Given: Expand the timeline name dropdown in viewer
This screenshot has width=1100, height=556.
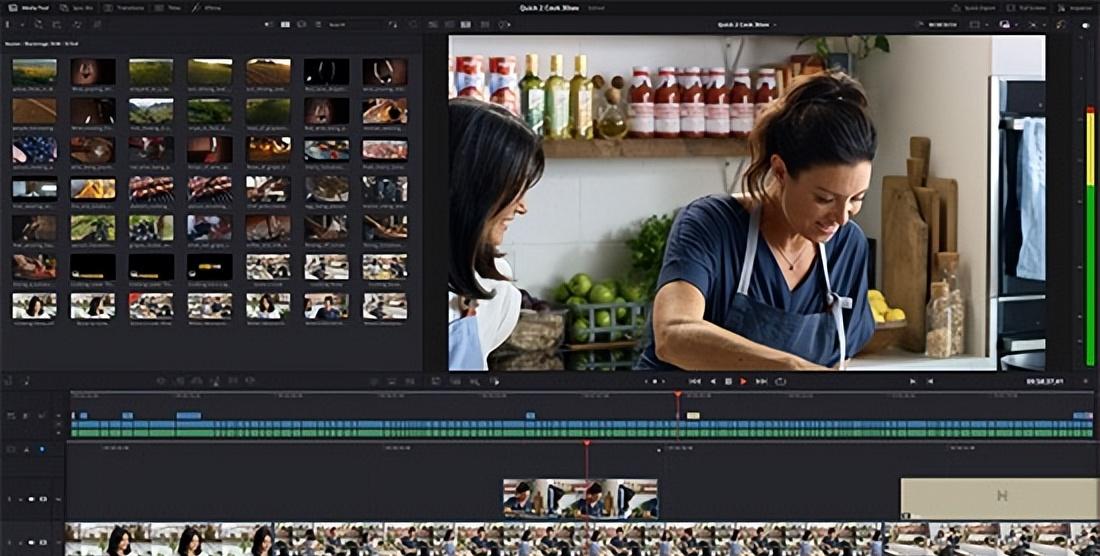Looking at the screenshot, I should [776, 24].
